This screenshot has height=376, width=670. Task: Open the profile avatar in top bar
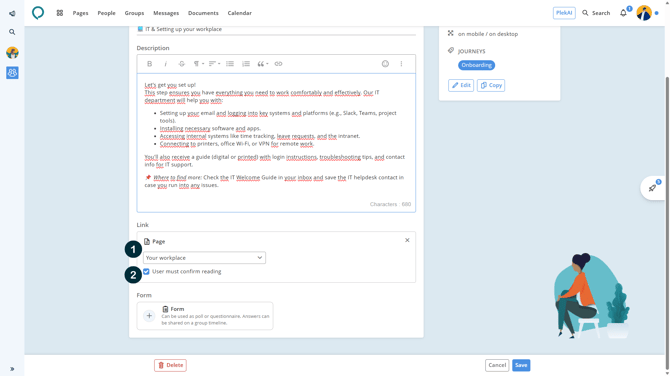[644, 13]
